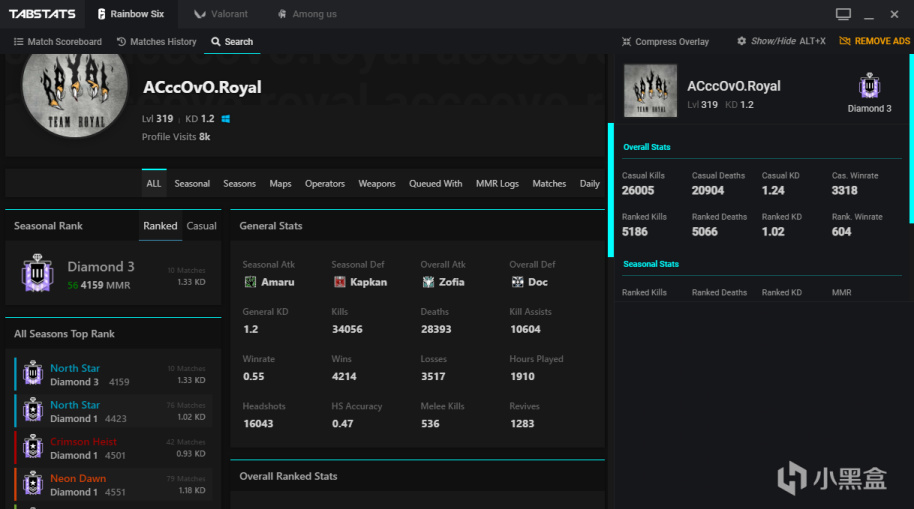This screenshot has width=914, height=509.
Task: Open the Seasonal profile tab
Action: 192,183
